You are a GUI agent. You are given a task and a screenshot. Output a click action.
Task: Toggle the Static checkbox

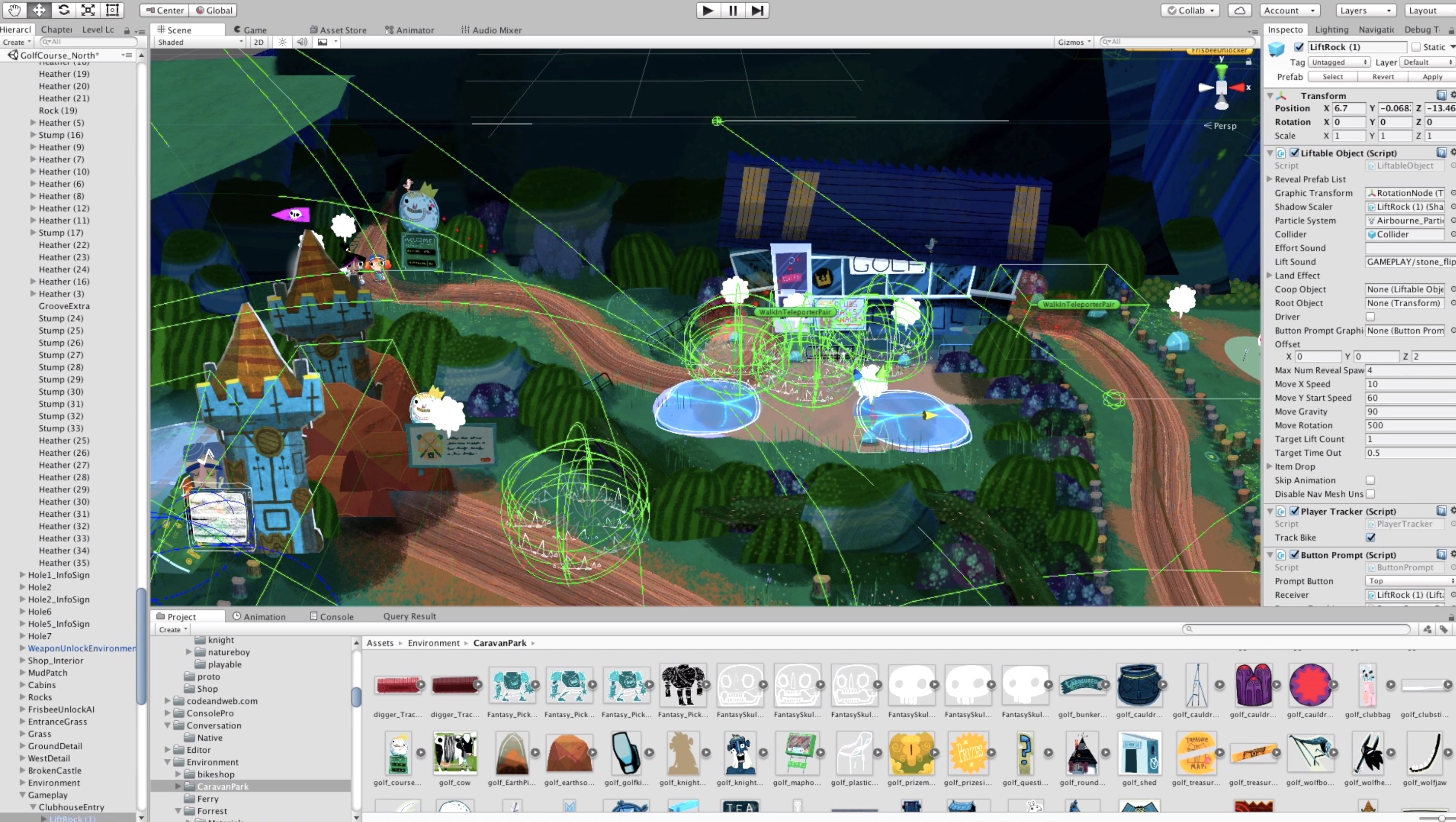tap(1416, 47)
